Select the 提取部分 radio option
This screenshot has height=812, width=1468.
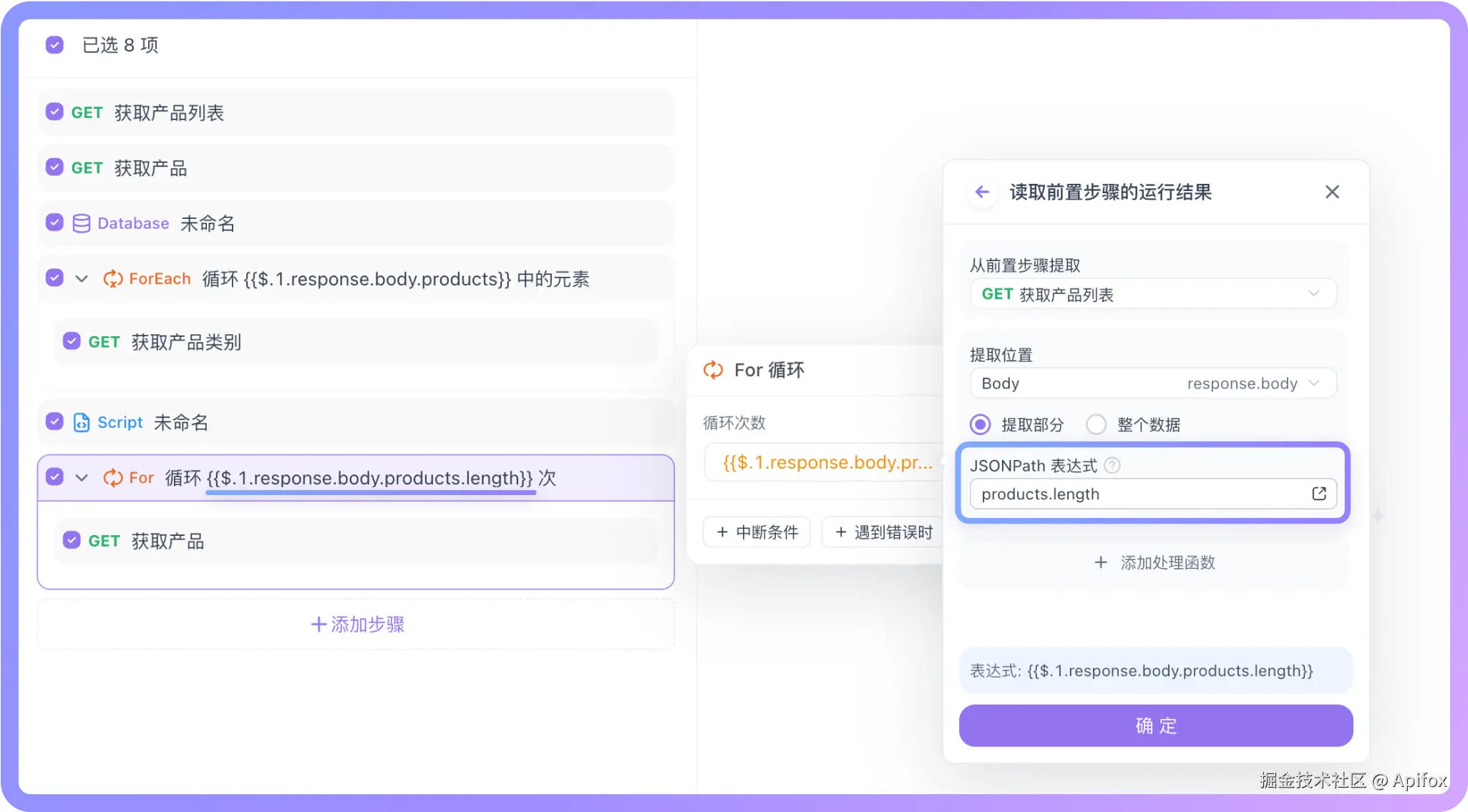pyautogui.click(x=980, y=425)
